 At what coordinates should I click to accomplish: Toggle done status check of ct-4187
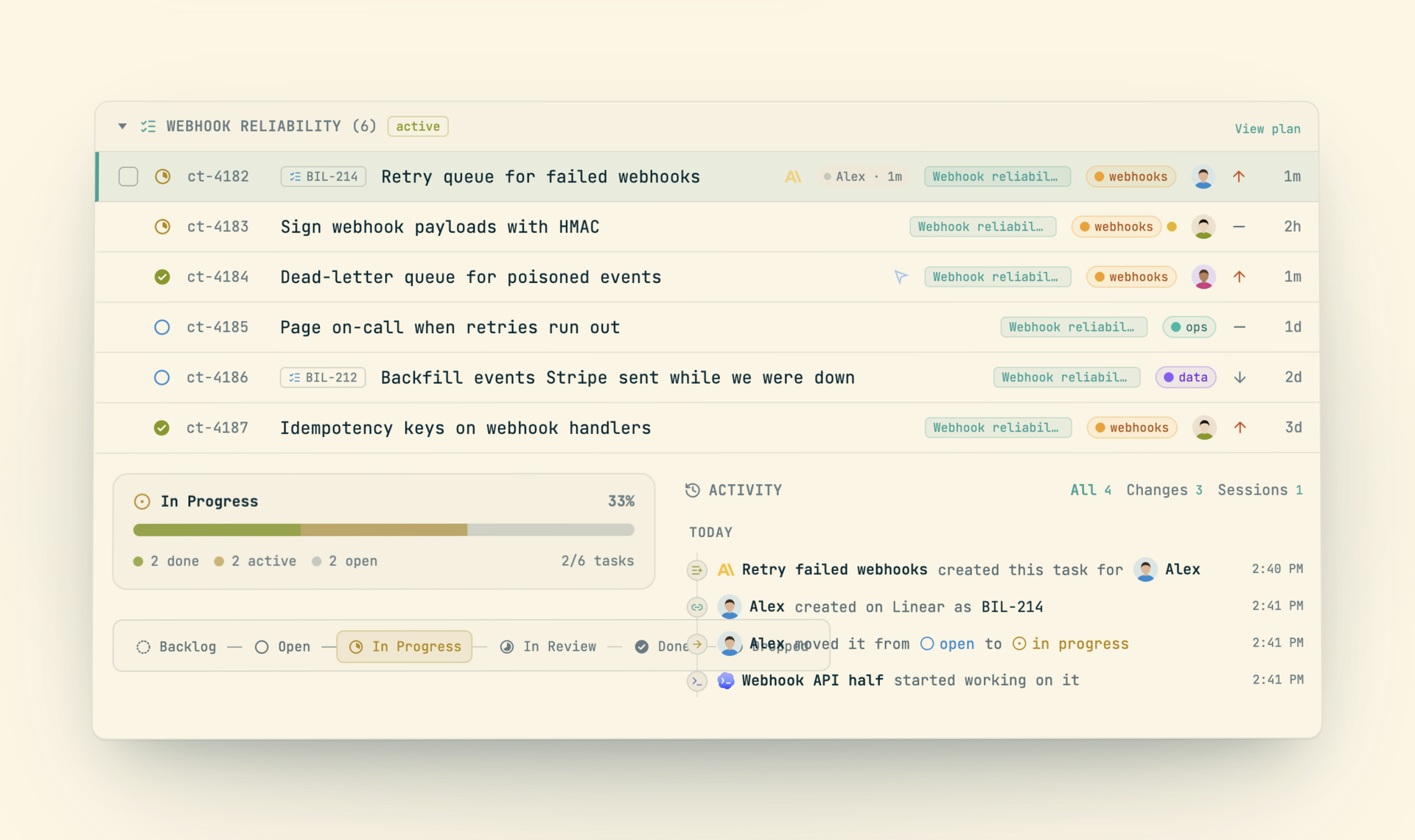click(162, 427)
